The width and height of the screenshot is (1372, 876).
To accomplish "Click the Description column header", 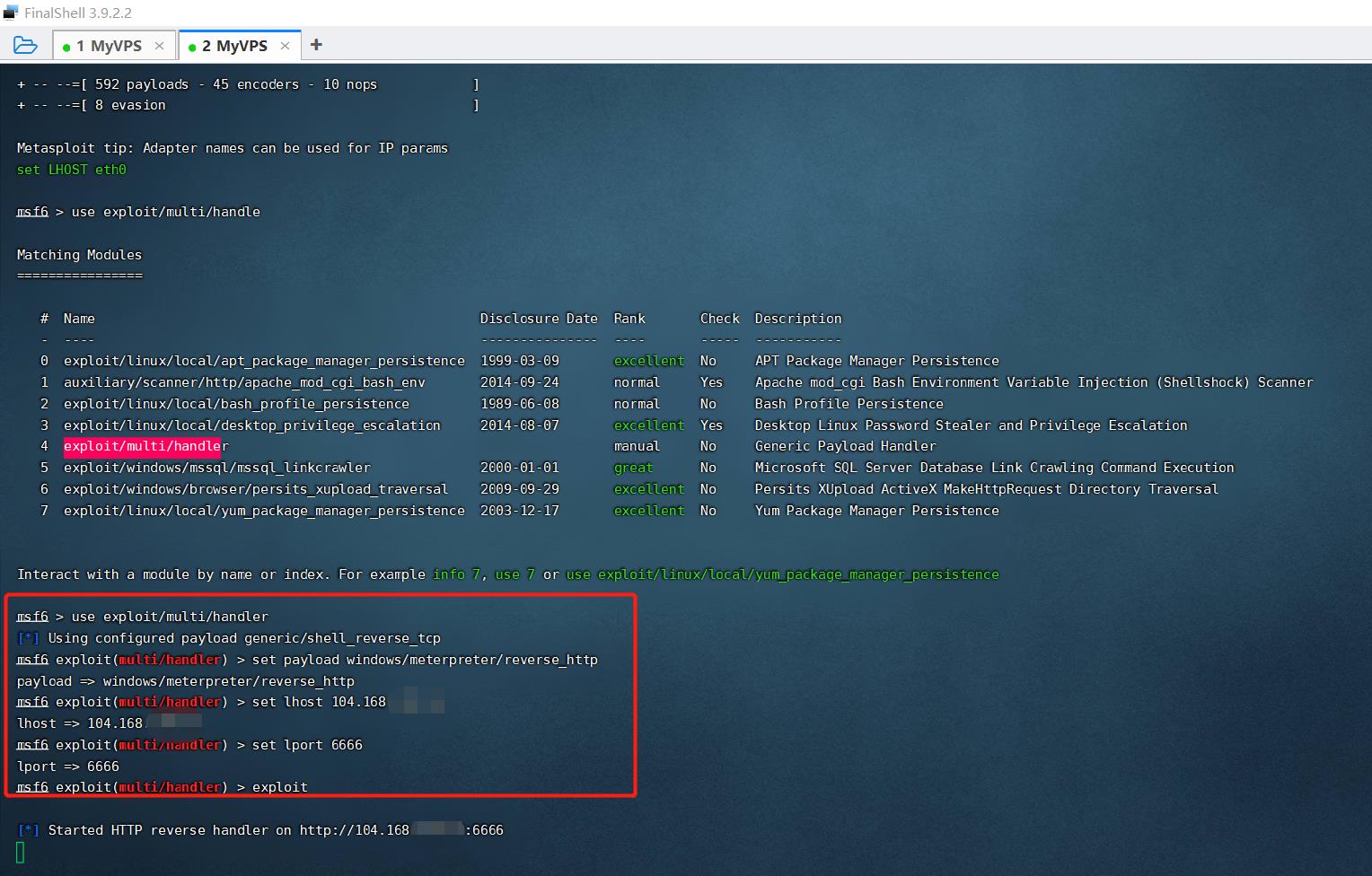I will [x=798, y=319].
